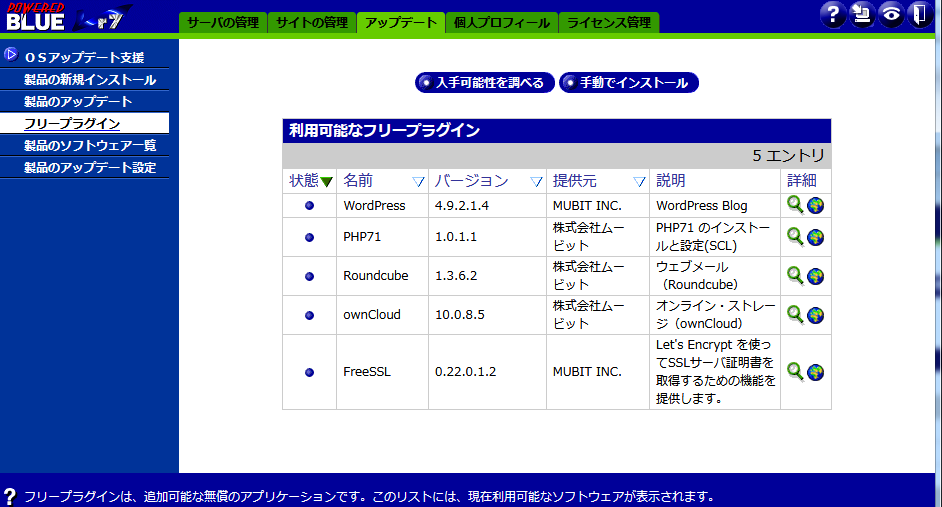The image size is (942, 507).
Task: Click the 詳細 column header
Action: pyautogui.click(x=801, y=181)
